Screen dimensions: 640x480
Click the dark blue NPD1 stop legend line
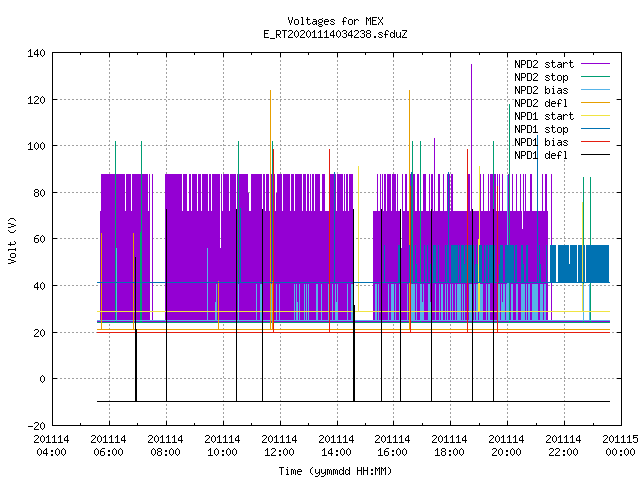(595, 129)
